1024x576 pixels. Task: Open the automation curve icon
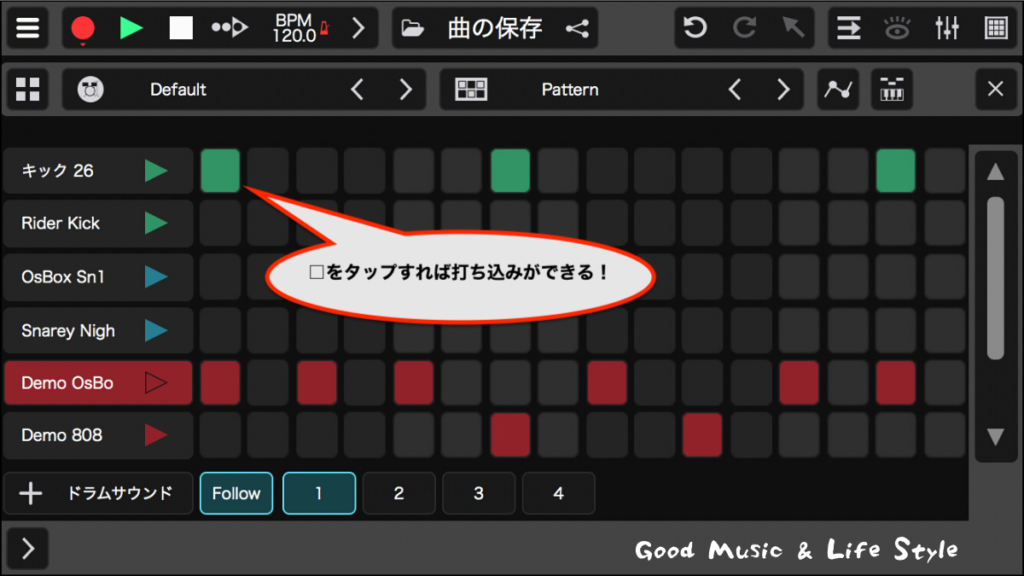coord(838,89)
